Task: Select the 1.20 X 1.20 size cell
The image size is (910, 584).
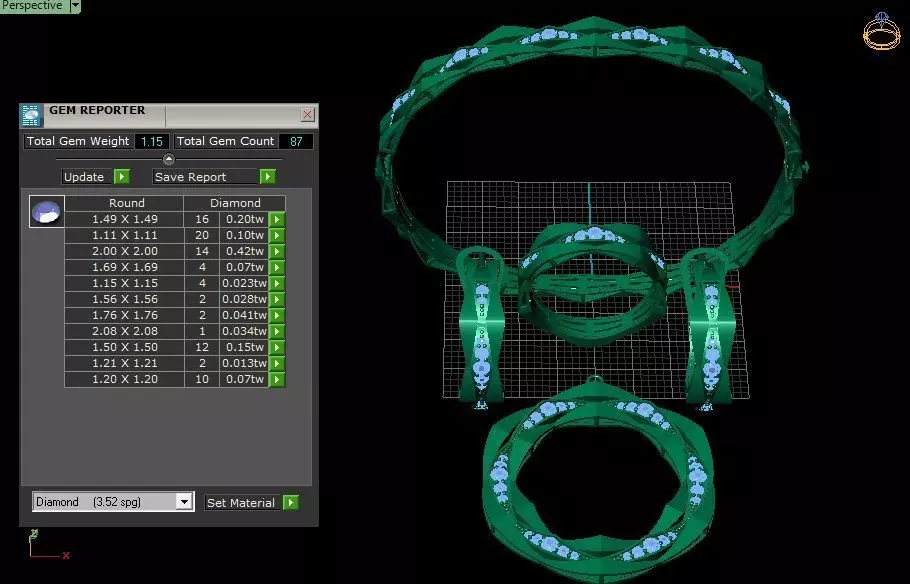Action: pos(125,379)
